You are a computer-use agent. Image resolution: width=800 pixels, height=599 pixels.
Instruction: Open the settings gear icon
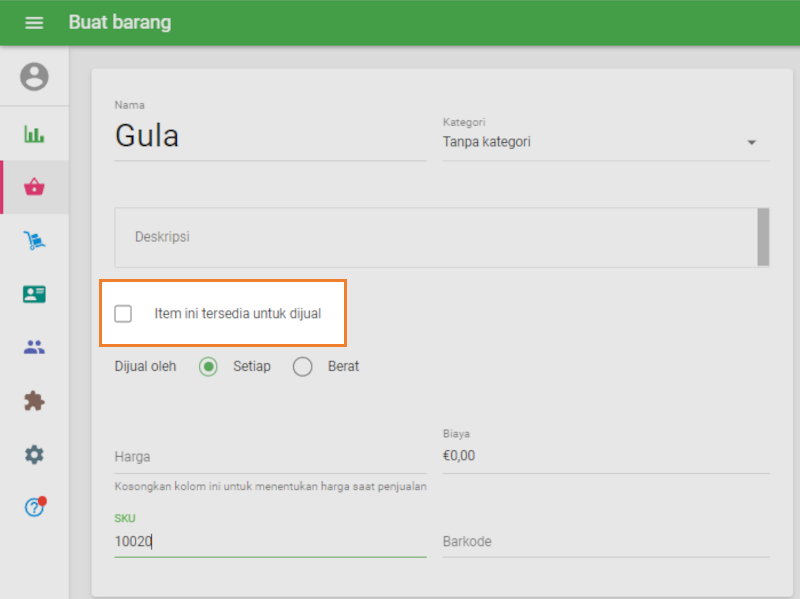coord(34,455)
